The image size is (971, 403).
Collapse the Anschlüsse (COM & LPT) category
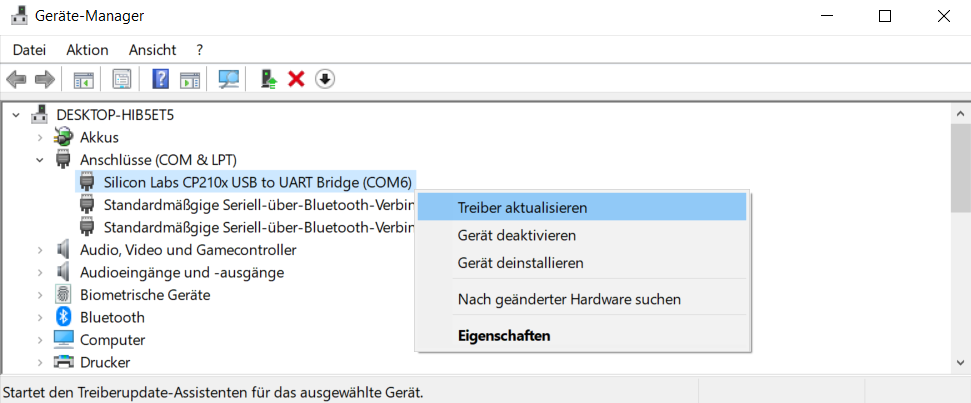click(39, 160)
